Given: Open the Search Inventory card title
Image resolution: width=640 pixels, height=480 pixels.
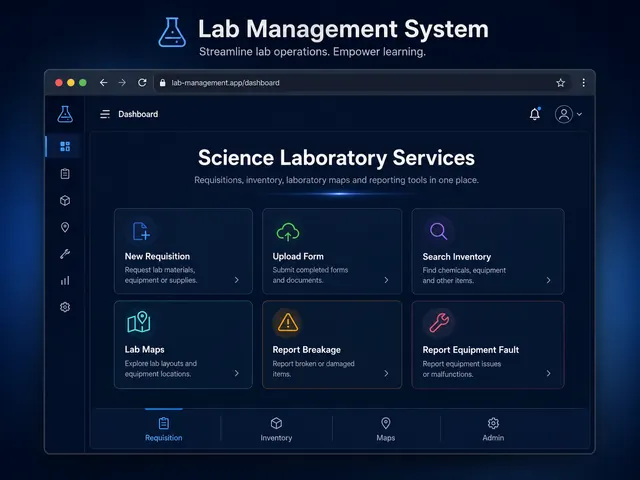Looking at the screenshot, I should 457,257.
